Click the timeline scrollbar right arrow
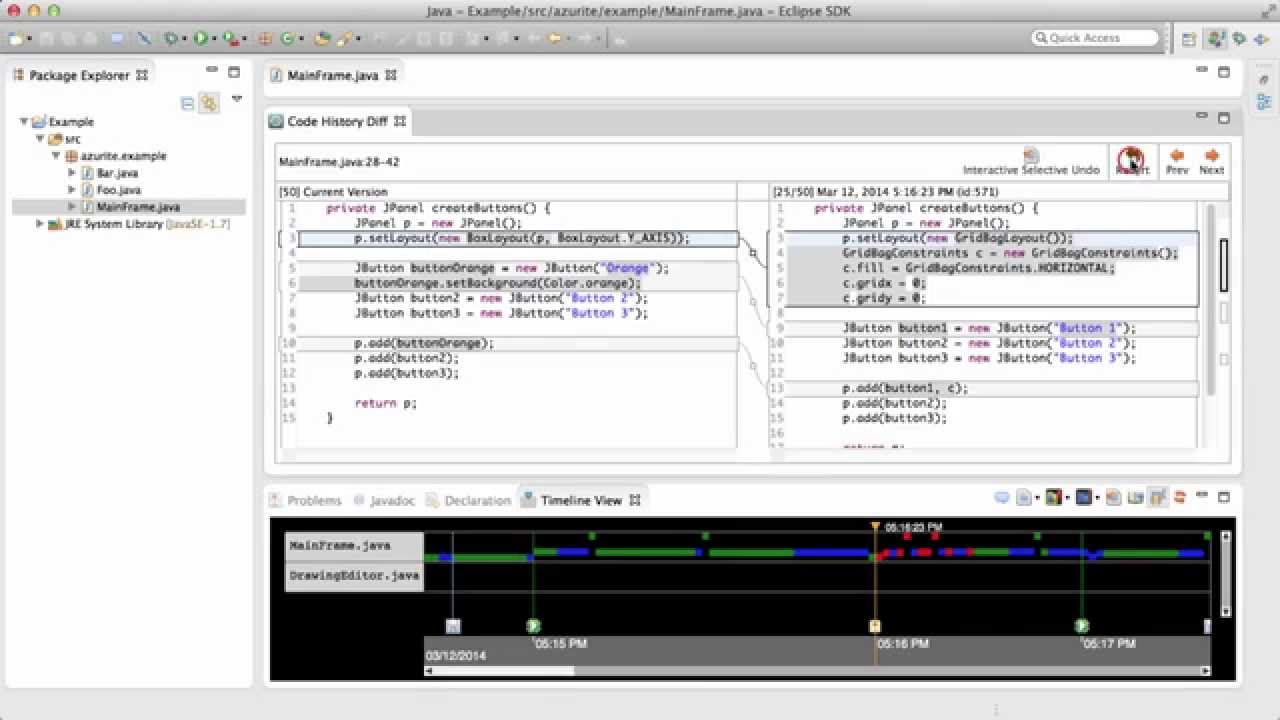This screenshot has width=1280, height=720. [x=1205, y=671]
